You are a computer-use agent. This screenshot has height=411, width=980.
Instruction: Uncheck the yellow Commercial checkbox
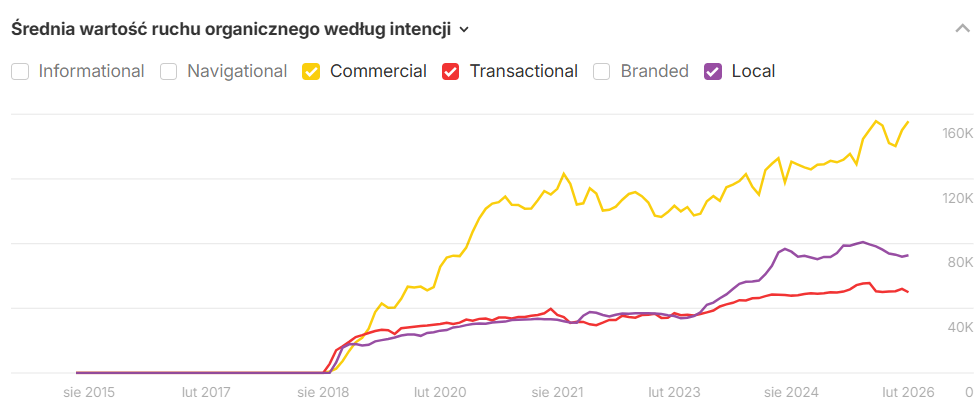pos(311,71)
